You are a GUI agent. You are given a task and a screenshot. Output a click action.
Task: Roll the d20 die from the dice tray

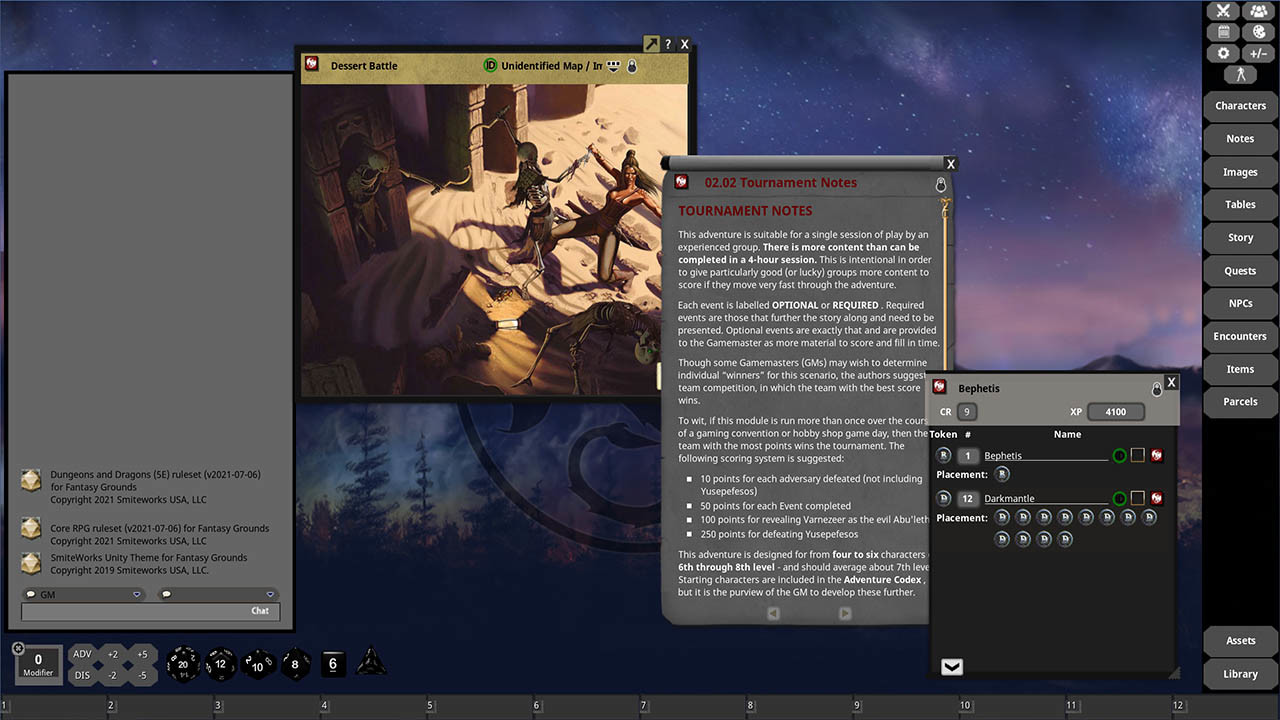click(183, 663)
